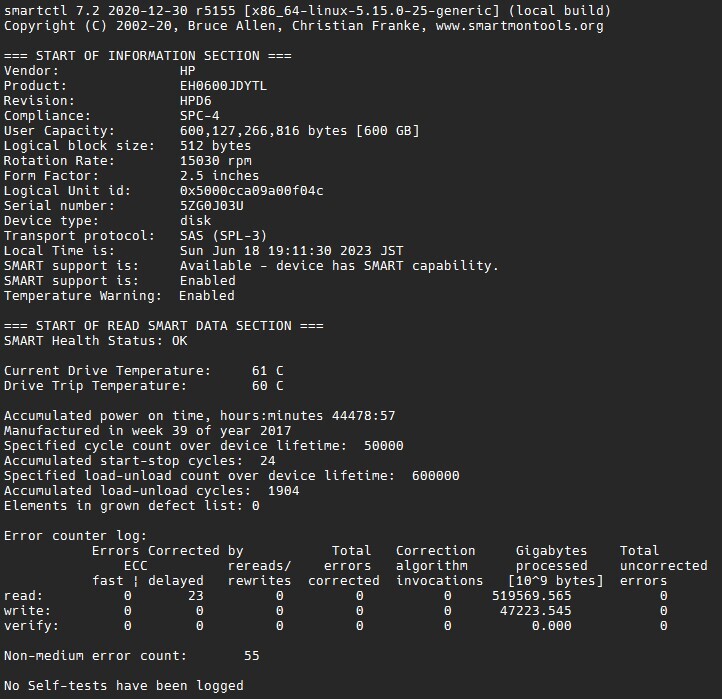Click the 15030 rpm rotation rate
Viewport: 722px width, 699px height.
pyautogui.click(x=216, y=161)
